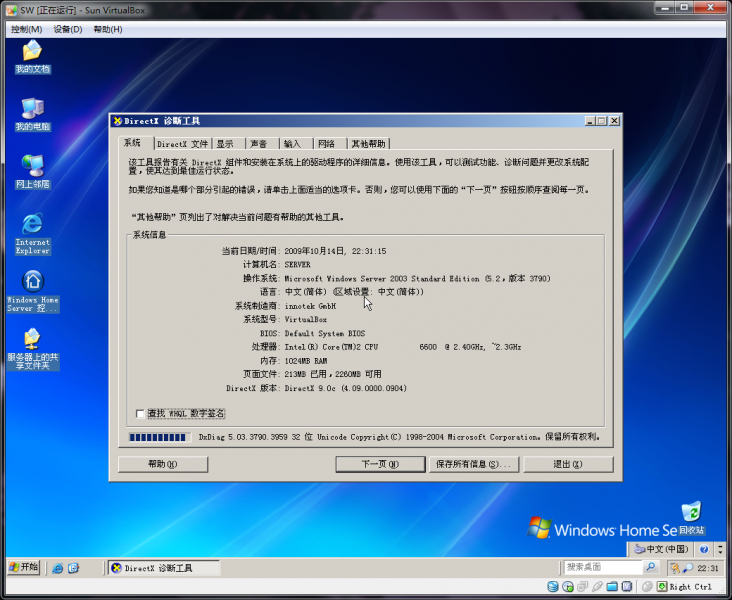The height and width of the screenshot is (600, 732).
Task: Click the VirtualBox mouse integration icon
Action: [647, 586]
